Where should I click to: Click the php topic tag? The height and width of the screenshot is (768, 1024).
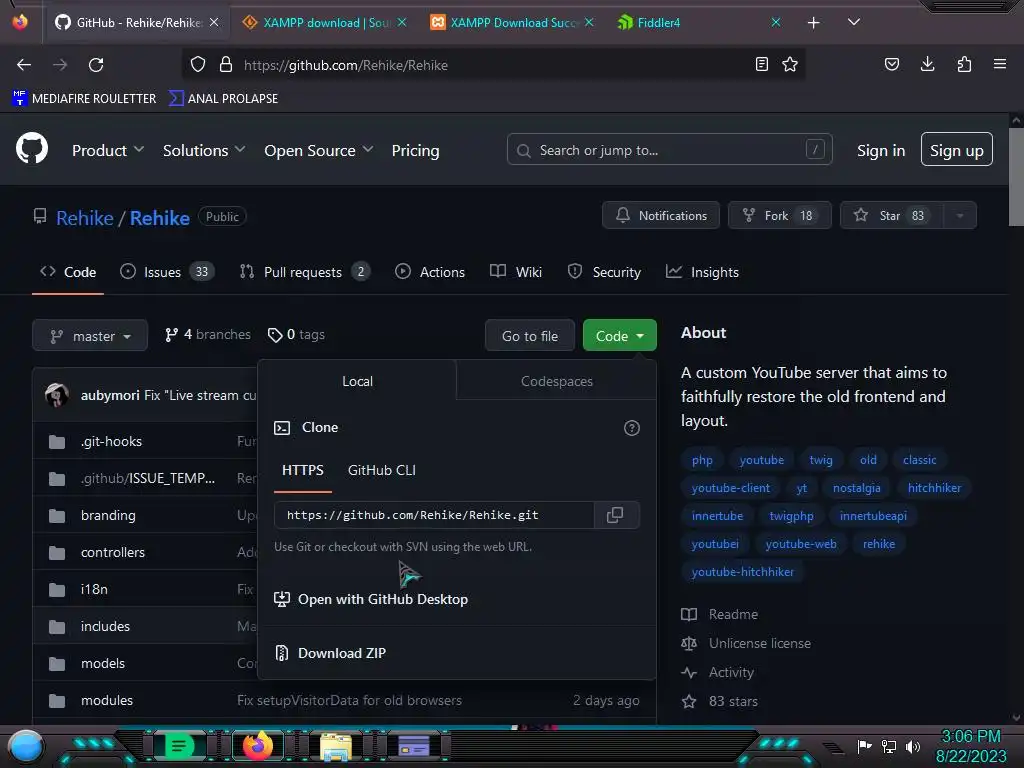(702, 460)
